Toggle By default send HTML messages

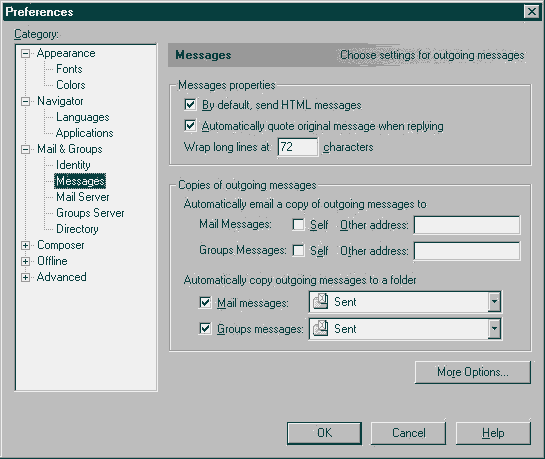click(x=190, y=105)
